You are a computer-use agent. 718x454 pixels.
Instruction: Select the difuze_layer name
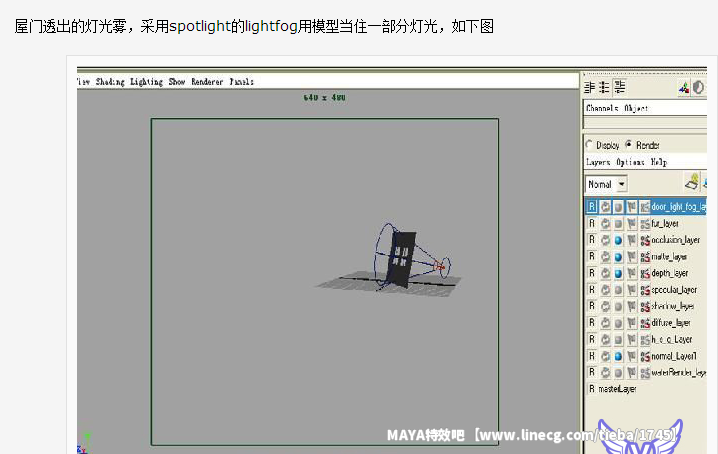[x=671, y=323]
